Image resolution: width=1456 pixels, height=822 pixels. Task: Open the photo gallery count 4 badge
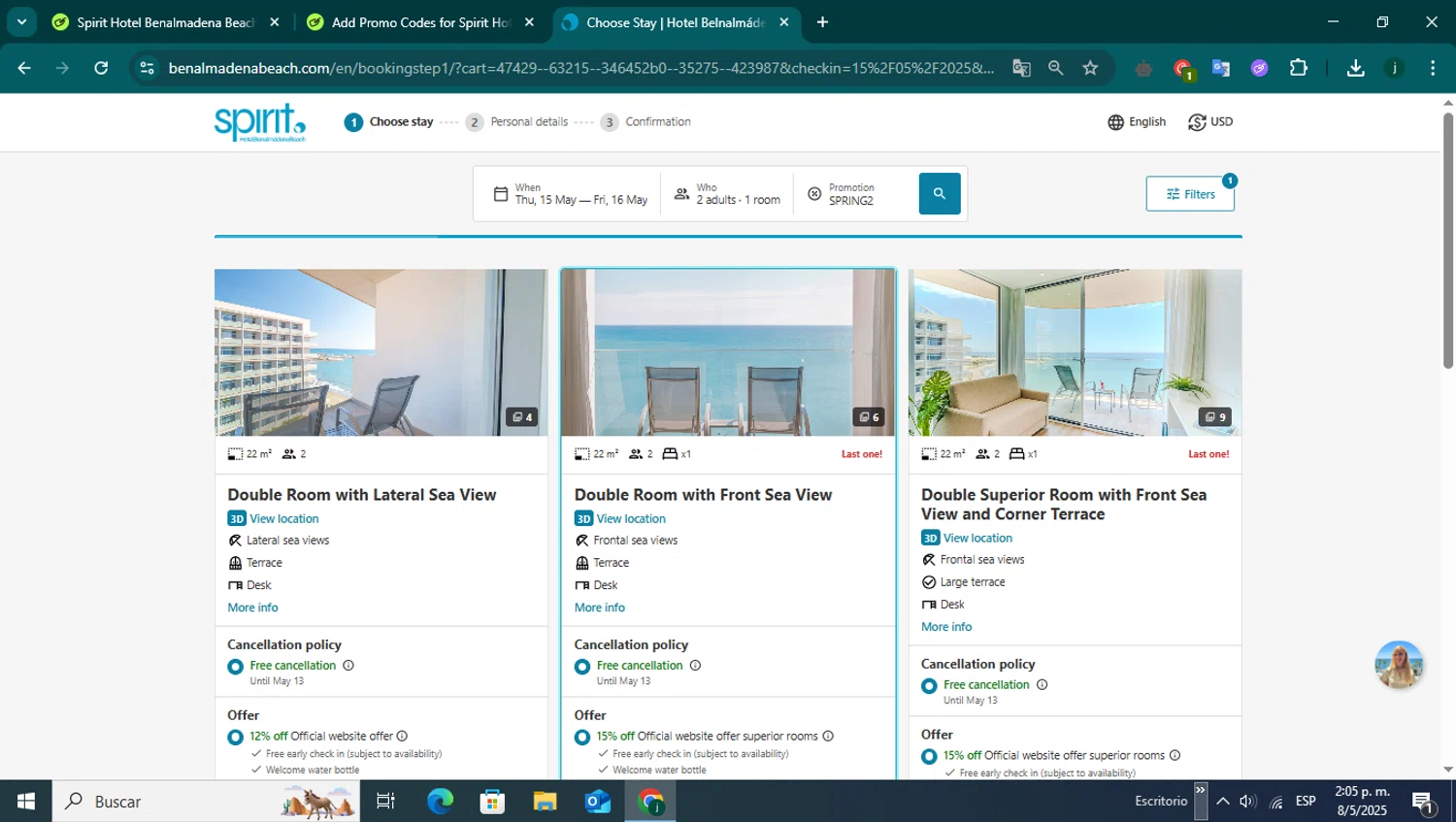click(x=522, y=417)
